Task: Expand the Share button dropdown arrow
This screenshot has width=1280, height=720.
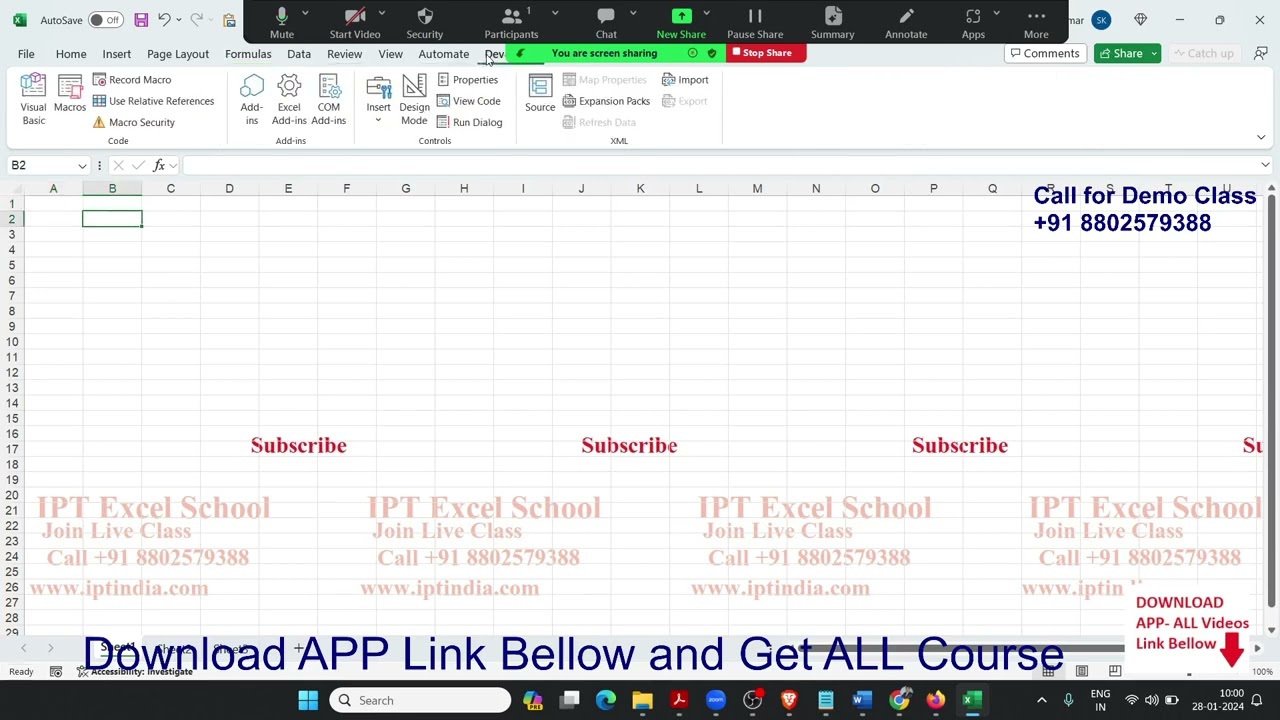Action: click(x=1154, y=53)
